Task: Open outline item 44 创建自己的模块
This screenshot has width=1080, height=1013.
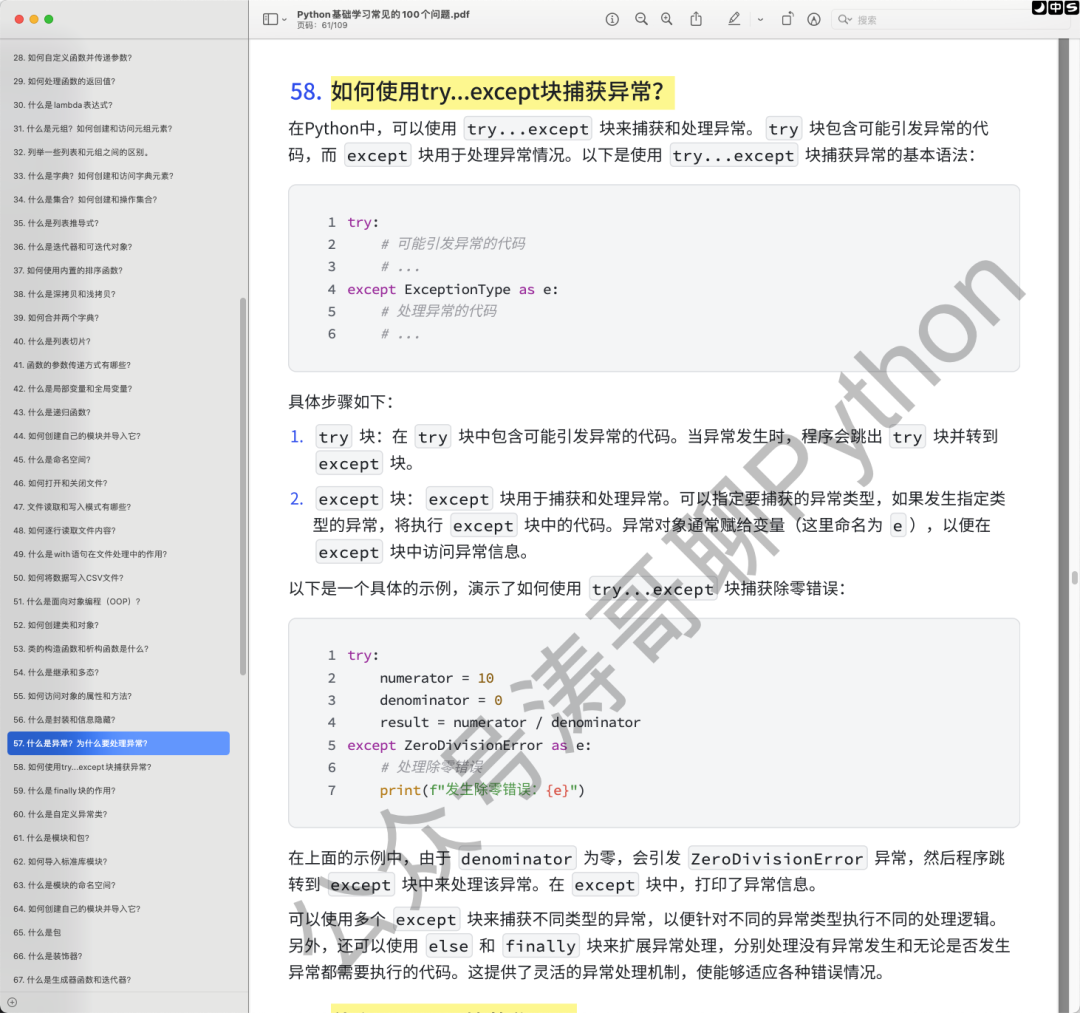Action: [x=76, y=436]
